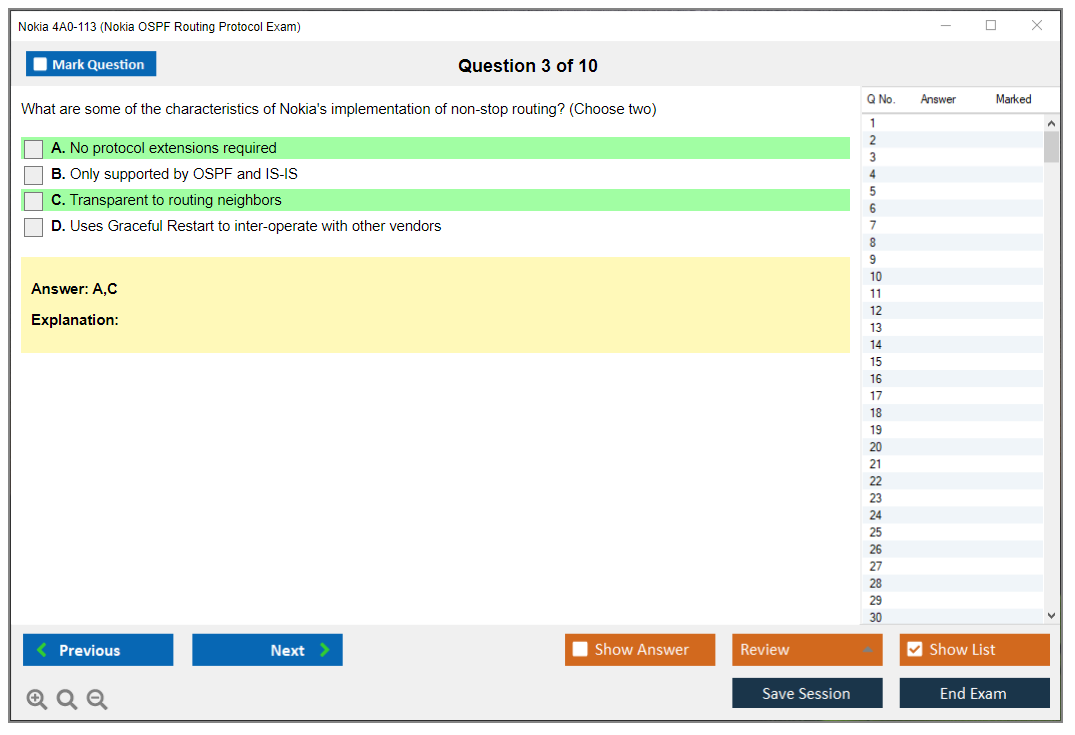
Task: Select checkbox D Uses Graceful Restart
Action: point(34,227)
